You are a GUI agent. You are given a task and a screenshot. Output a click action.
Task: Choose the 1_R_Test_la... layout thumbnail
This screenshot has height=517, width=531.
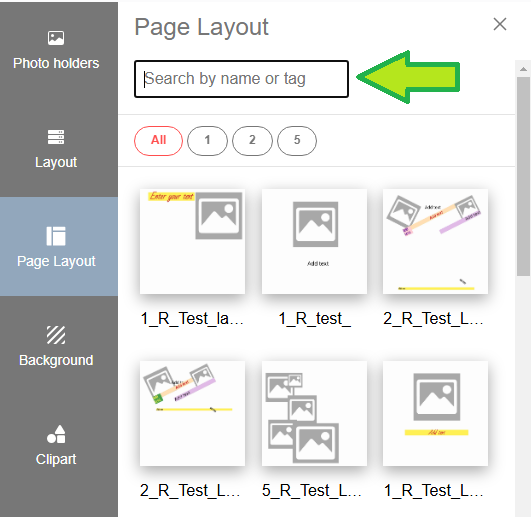pos(192,241)
